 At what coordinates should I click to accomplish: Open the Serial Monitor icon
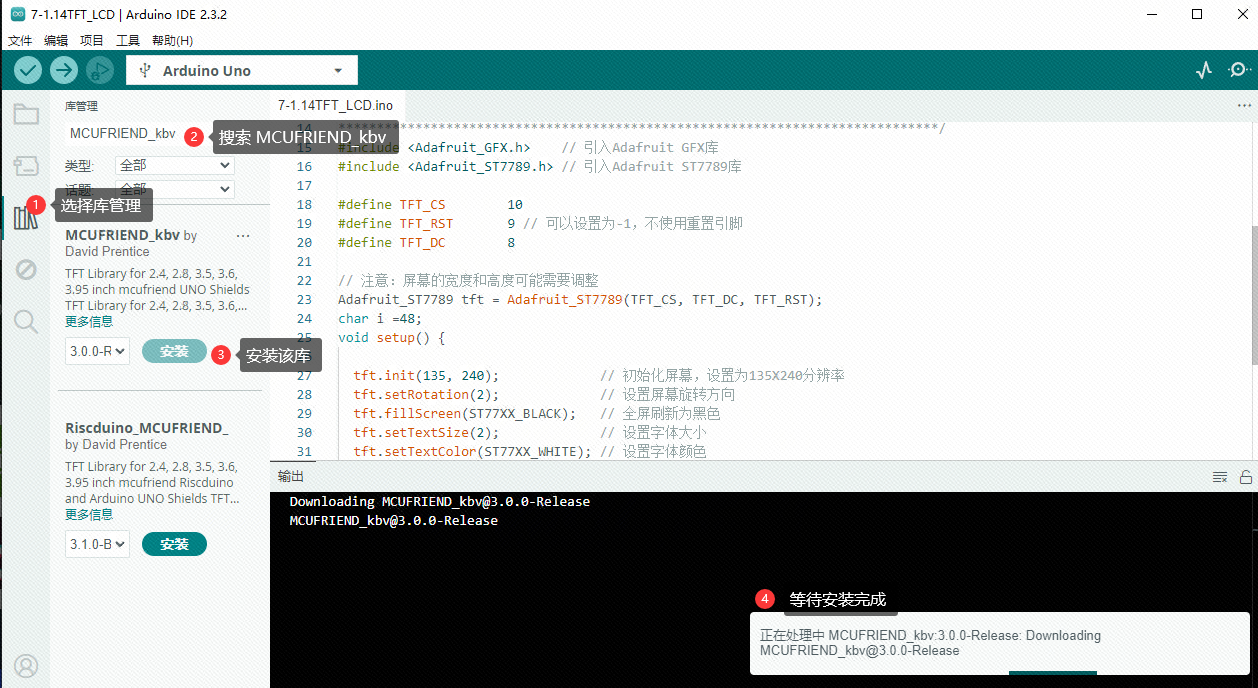pyautogui.click(x=1240, y=70)
